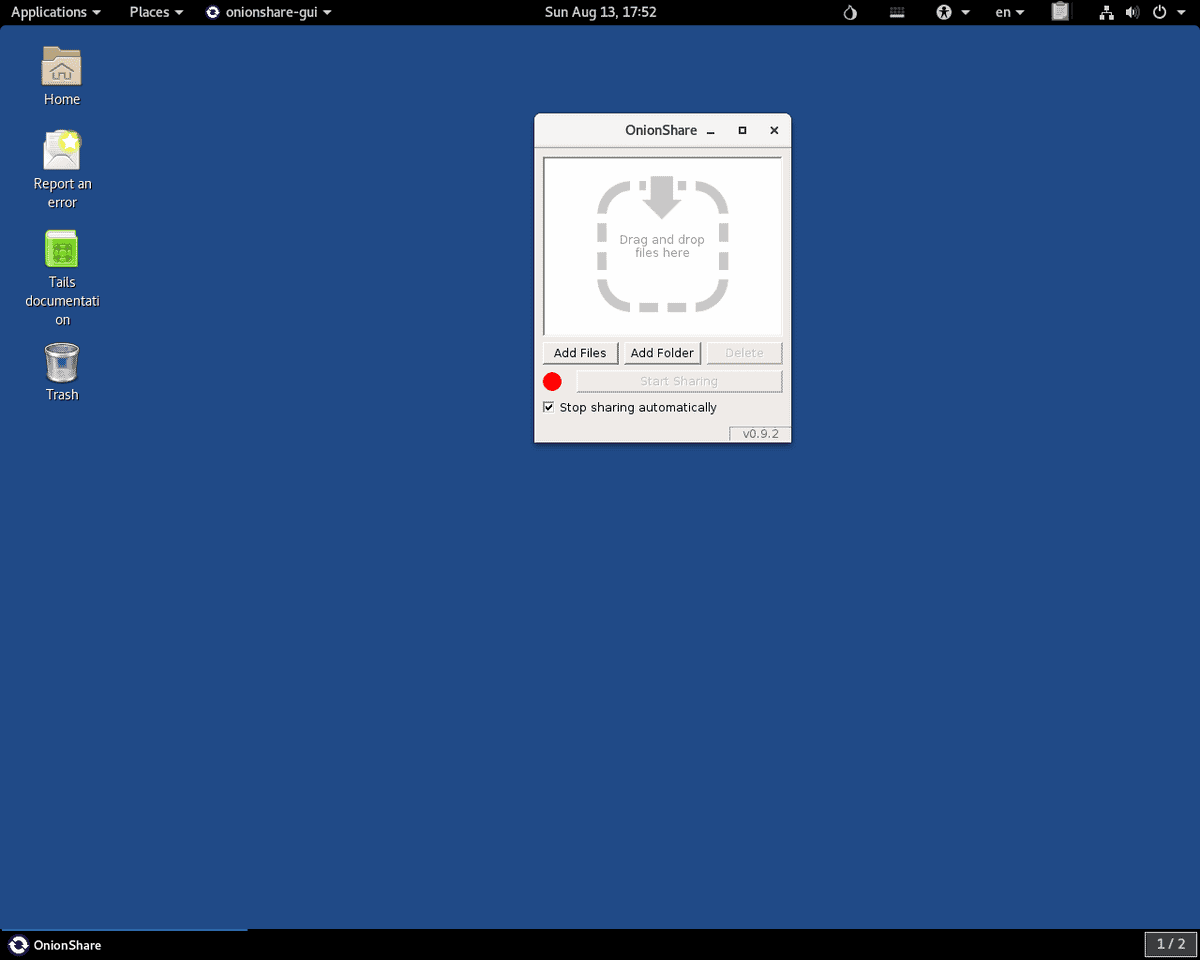The width and height of the screenshot is (1200, 960).
Task: Click the date and time clock
Action: coord(600,12)
